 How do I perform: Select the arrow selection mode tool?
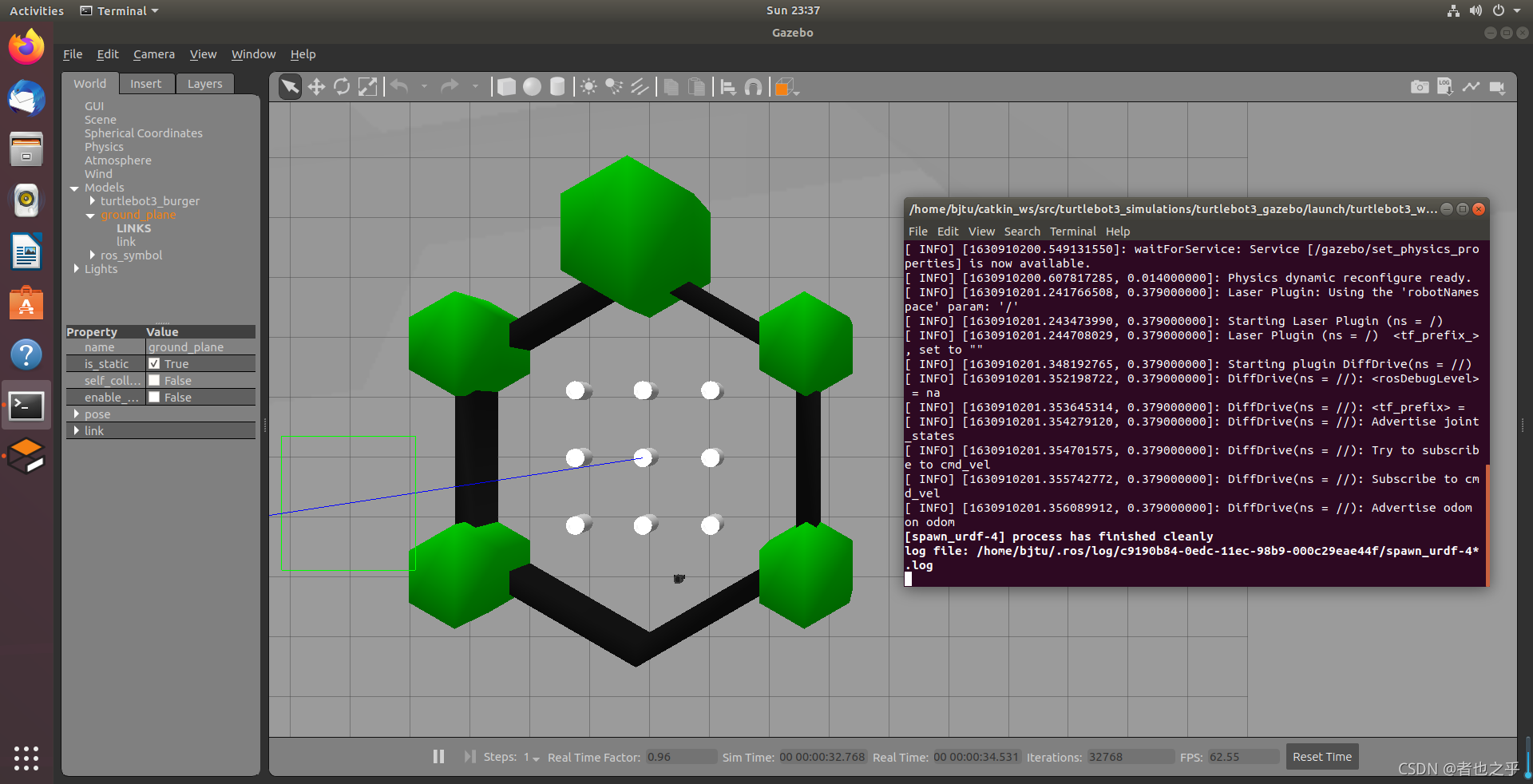tap(290, 86)
